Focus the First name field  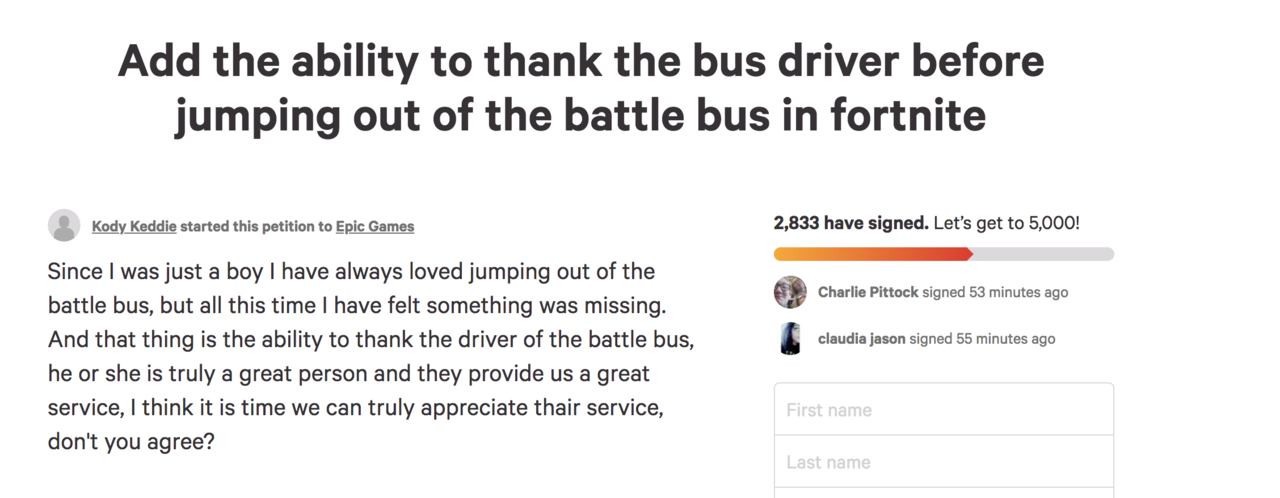[x=943, y=410]
